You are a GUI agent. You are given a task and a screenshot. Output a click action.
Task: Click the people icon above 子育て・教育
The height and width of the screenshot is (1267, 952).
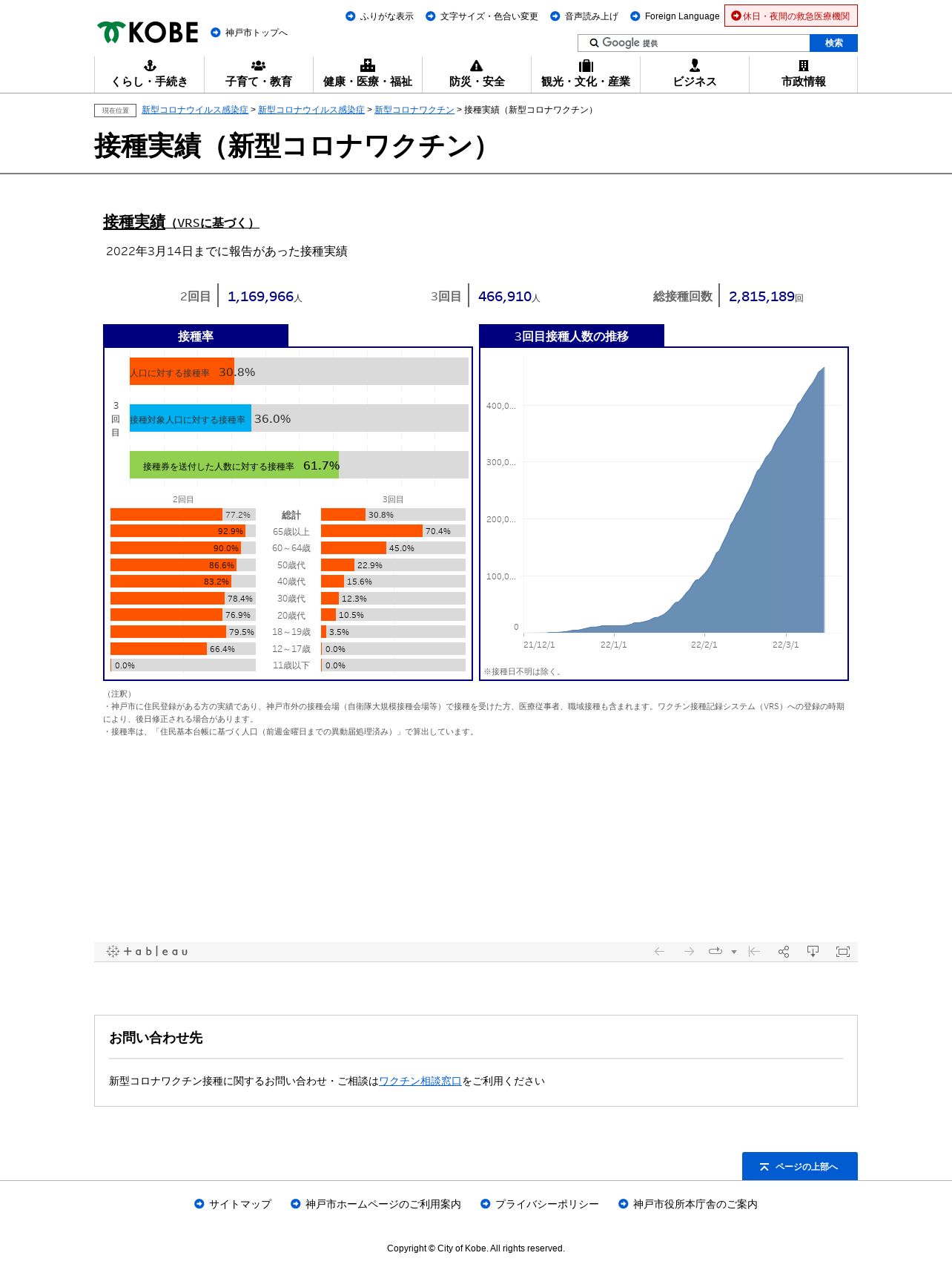click(258, 65)
